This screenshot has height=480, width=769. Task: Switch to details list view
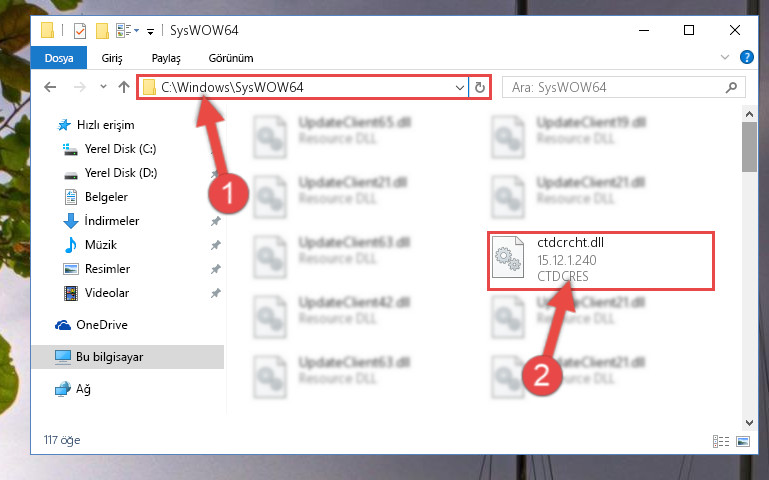tap(720, 441)
